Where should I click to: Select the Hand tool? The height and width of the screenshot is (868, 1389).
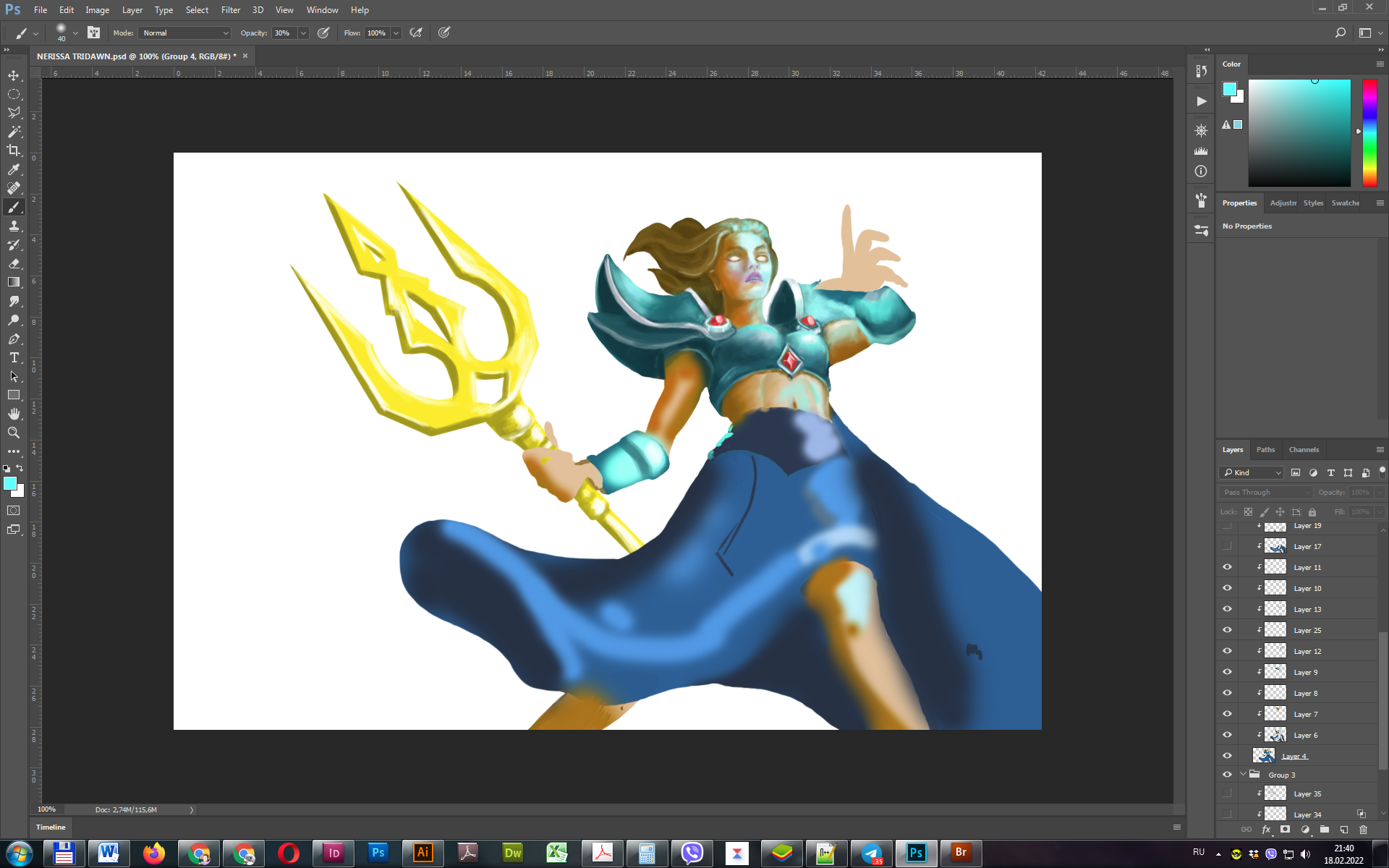tap(14, 414)
